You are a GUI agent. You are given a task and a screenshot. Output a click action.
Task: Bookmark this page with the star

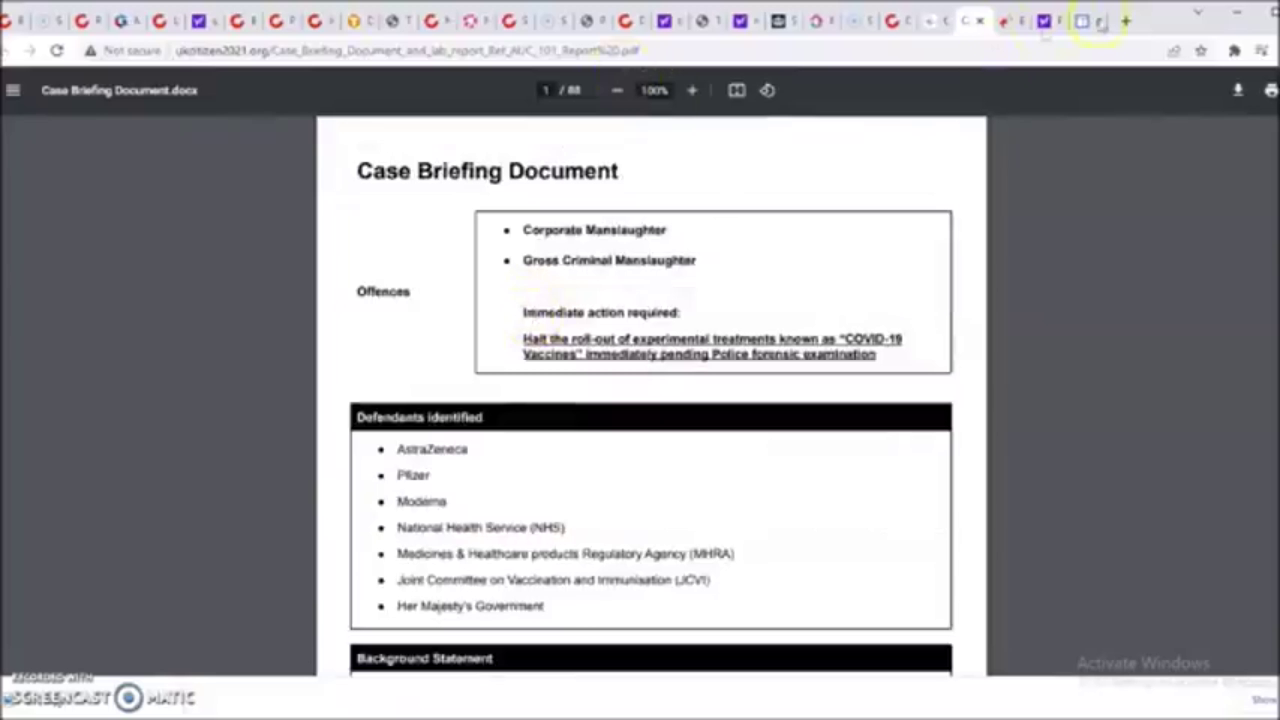tap(1201, 51)
